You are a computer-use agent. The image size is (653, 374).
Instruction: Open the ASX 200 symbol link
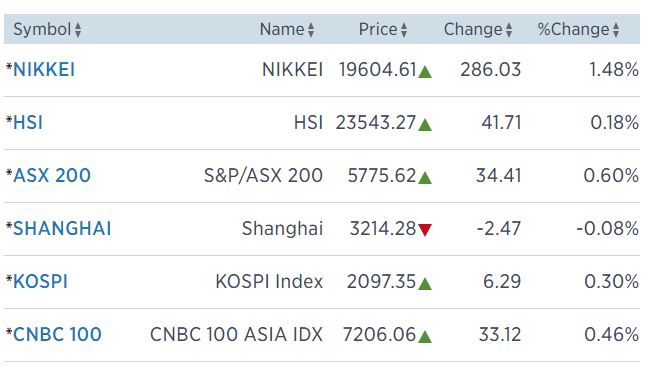(52, 175)
